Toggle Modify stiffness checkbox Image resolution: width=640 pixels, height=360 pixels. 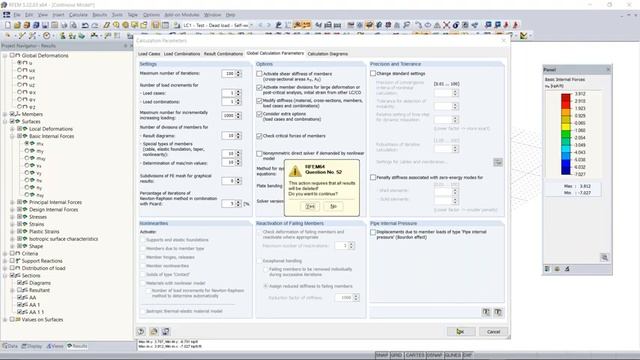(x=259, y=101)
